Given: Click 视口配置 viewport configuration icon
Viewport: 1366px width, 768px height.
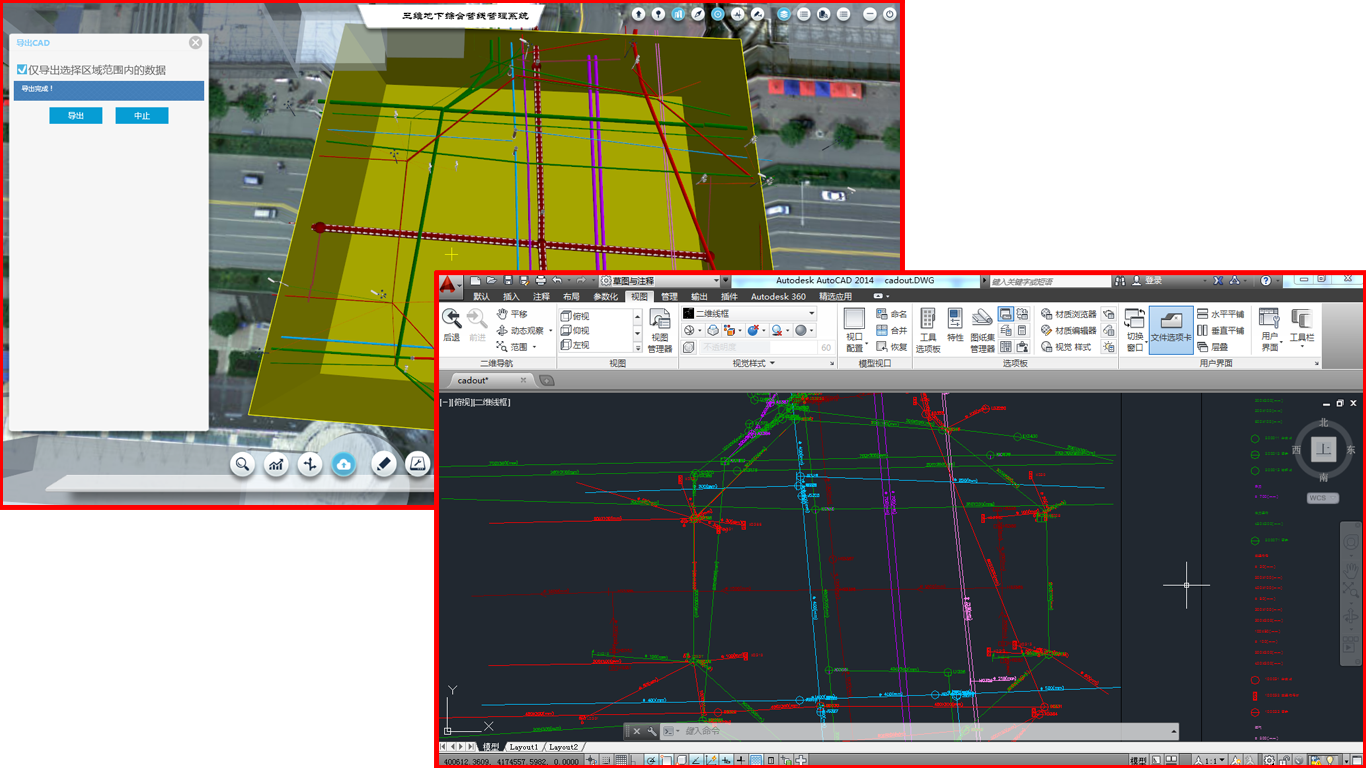Looking at the screenshot, I should 855,331.
